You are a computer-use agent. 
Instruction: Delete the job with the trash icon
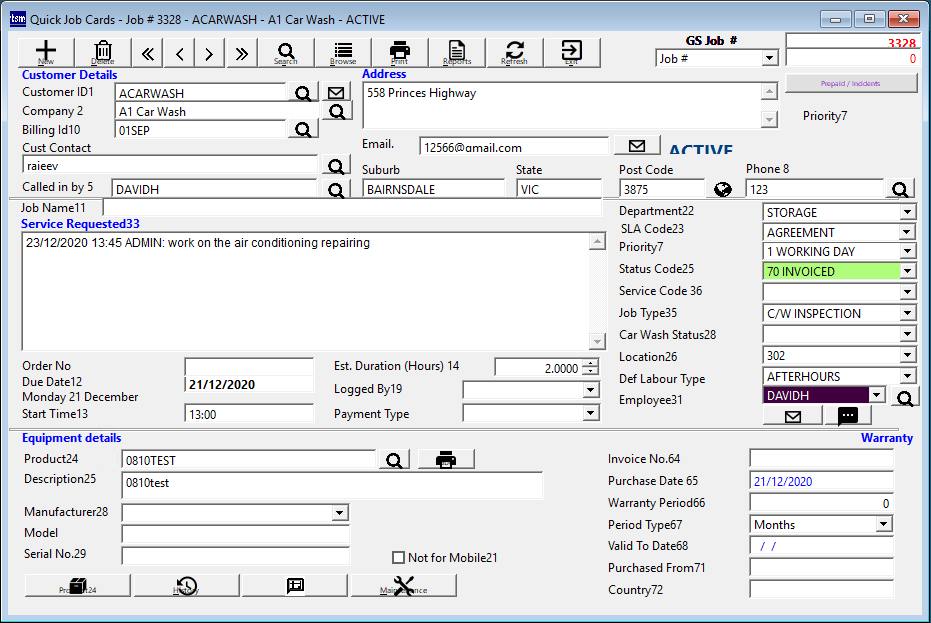[103, 53]
